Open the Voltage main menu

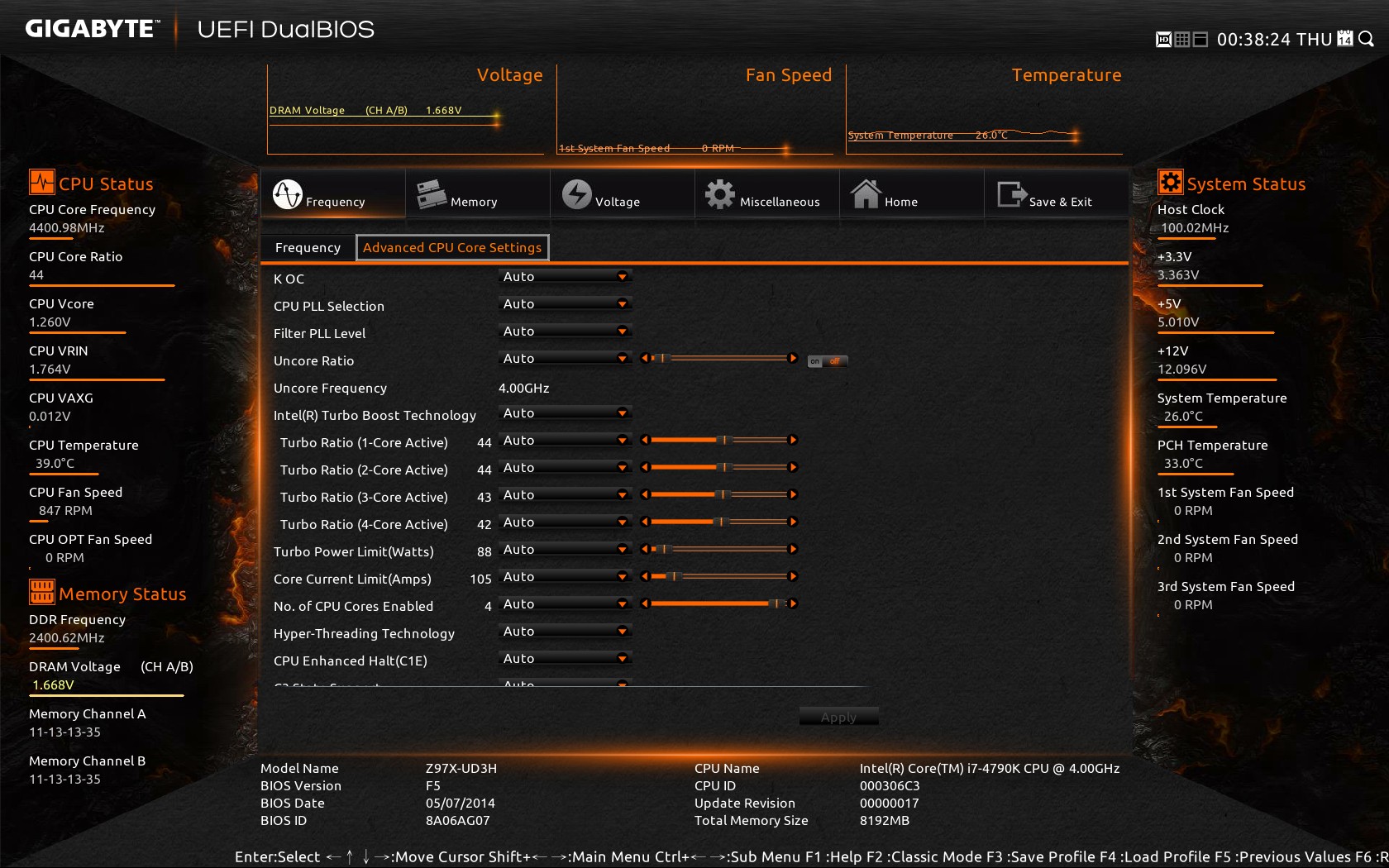coord(622,194)
